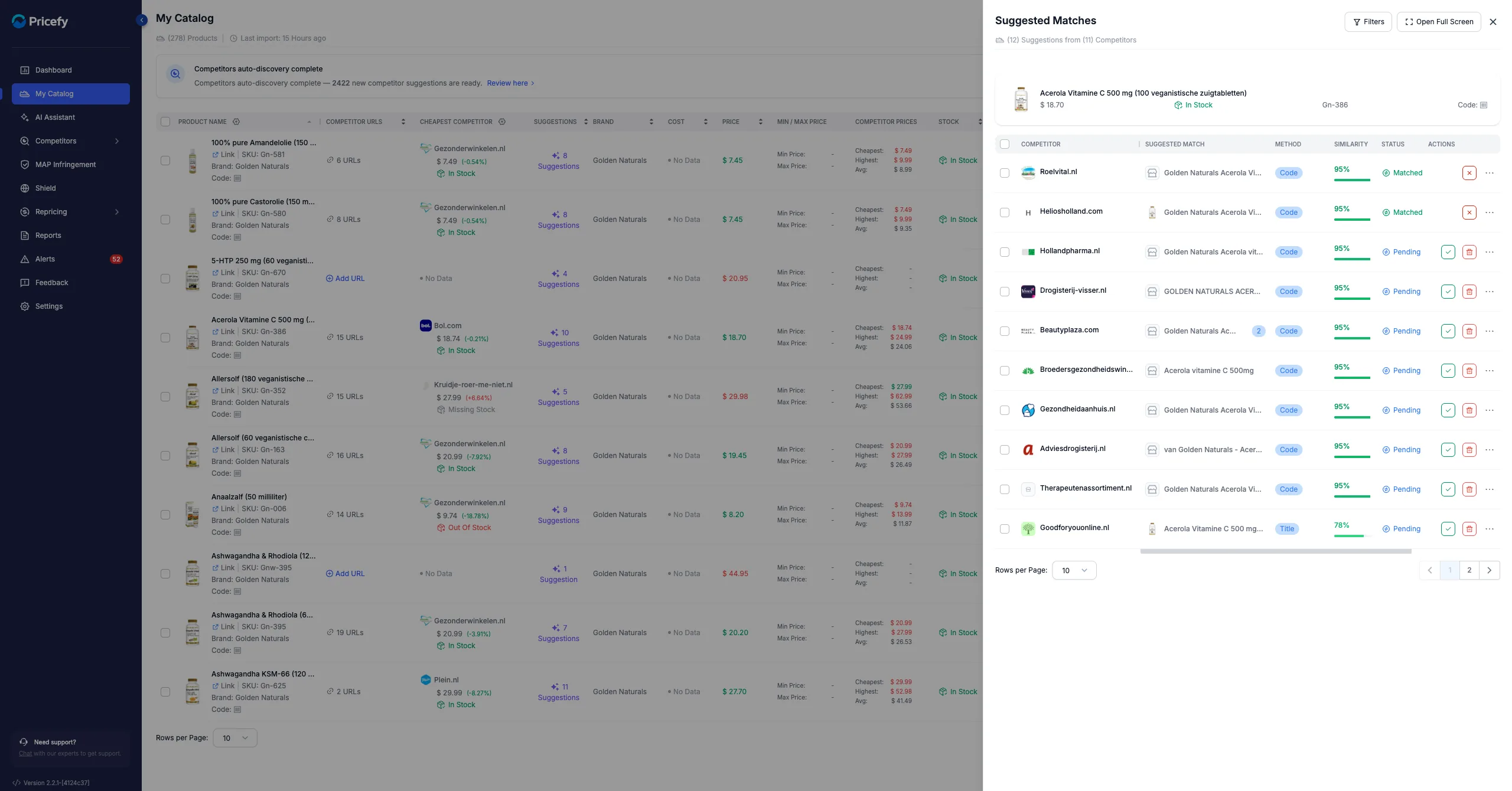Toggle select-all checkbox in Suggested Matches table
This screenshot has height=791, width=1512.
click(x=1005, y=144)
